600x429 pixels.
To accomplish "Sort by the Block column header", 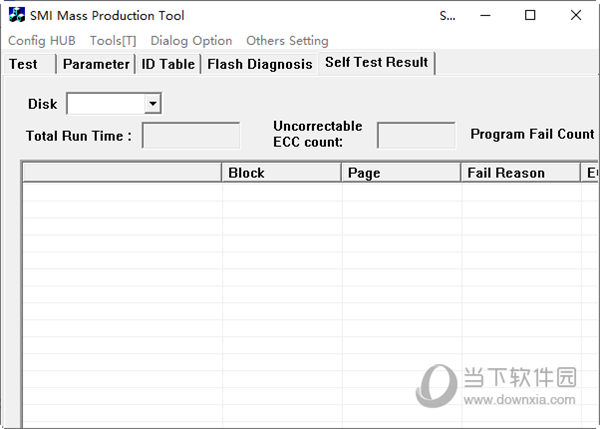I will click(282, 173).
